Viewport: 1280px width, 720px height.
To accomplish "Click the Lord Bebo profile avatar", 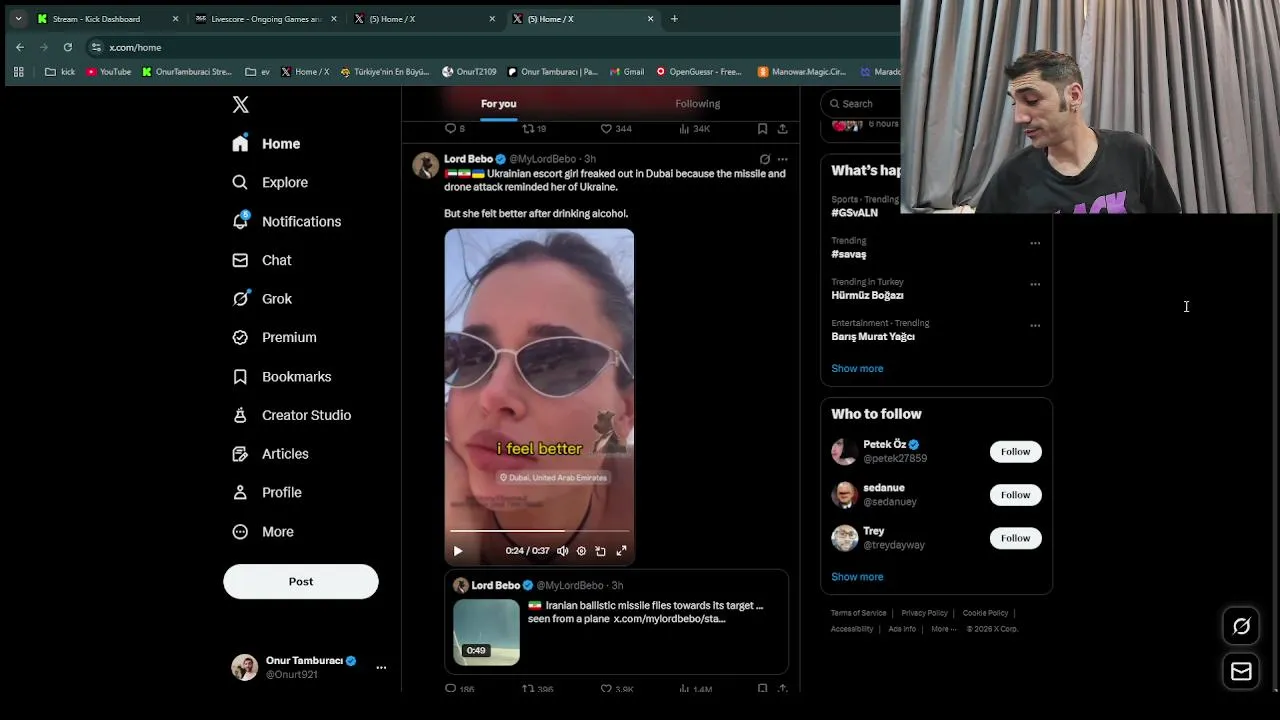I will click(x=426, y=165).
